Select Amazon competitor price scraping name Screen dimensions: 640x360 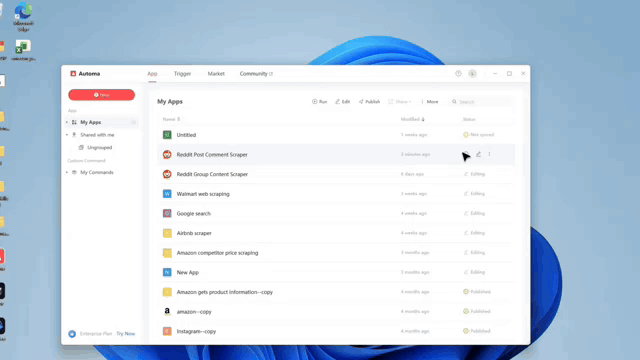pyautogui.click(x=217, y=253)
